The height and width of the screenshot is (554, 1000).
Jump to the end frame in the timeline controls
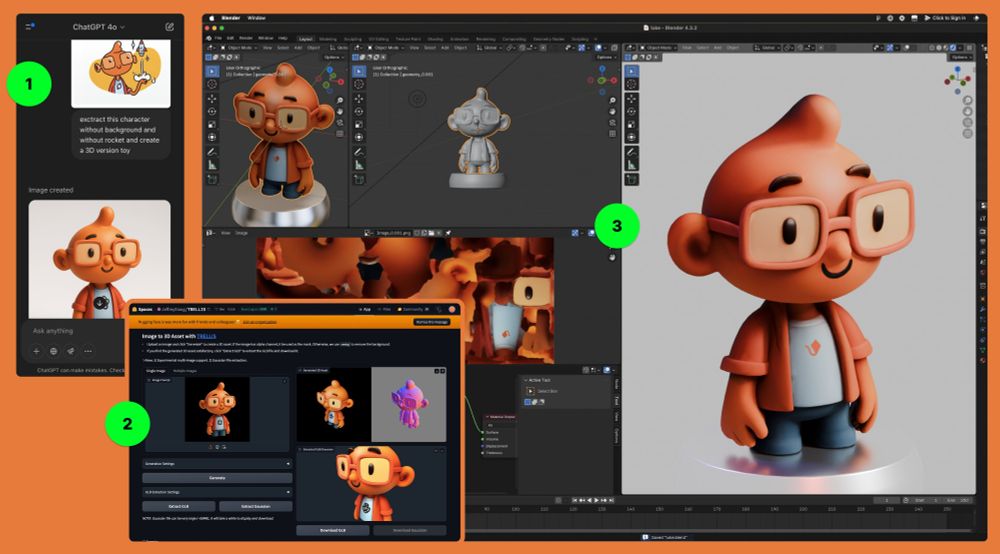pyautogui.click(x=612, y=500)
